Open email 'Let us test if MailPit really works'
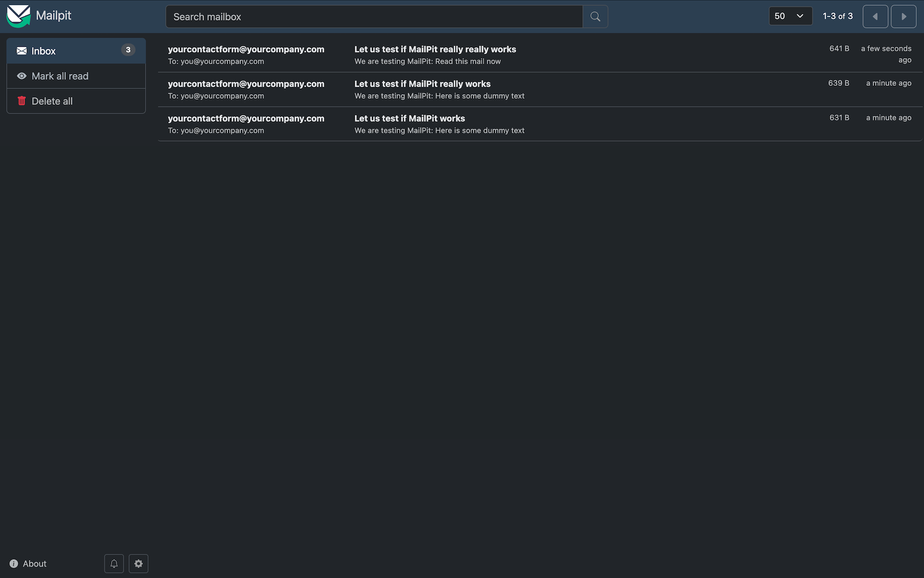This screenshot has width=924, height=578. [422, 84]
